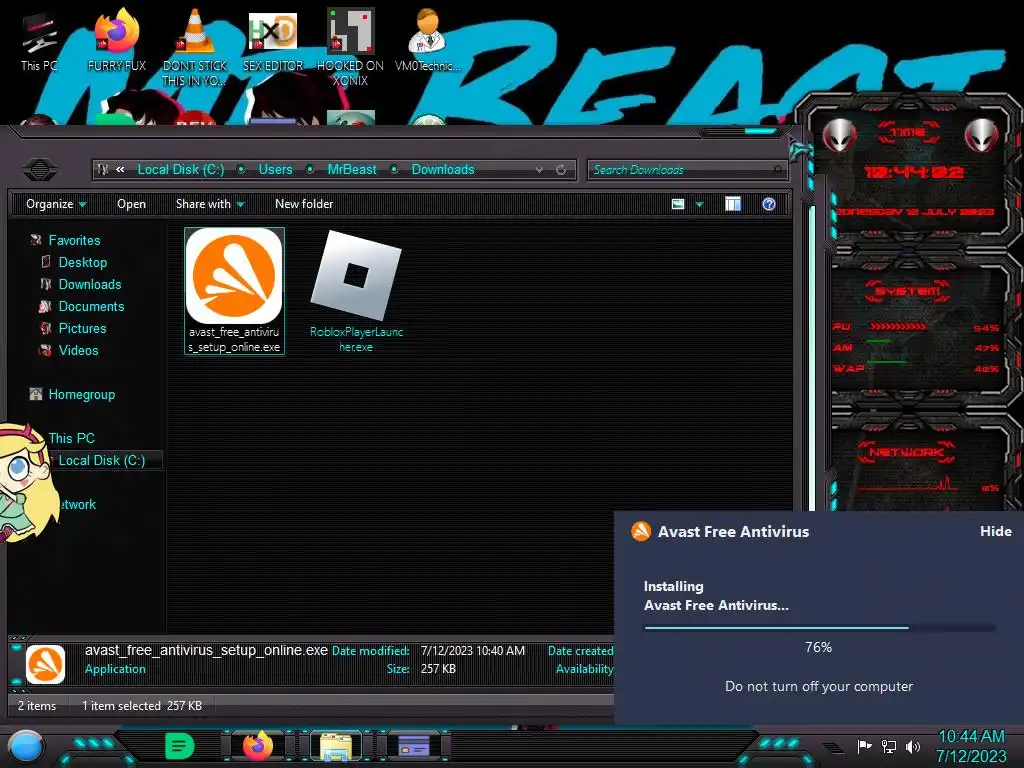Open network tray icon

coord(889,746)
